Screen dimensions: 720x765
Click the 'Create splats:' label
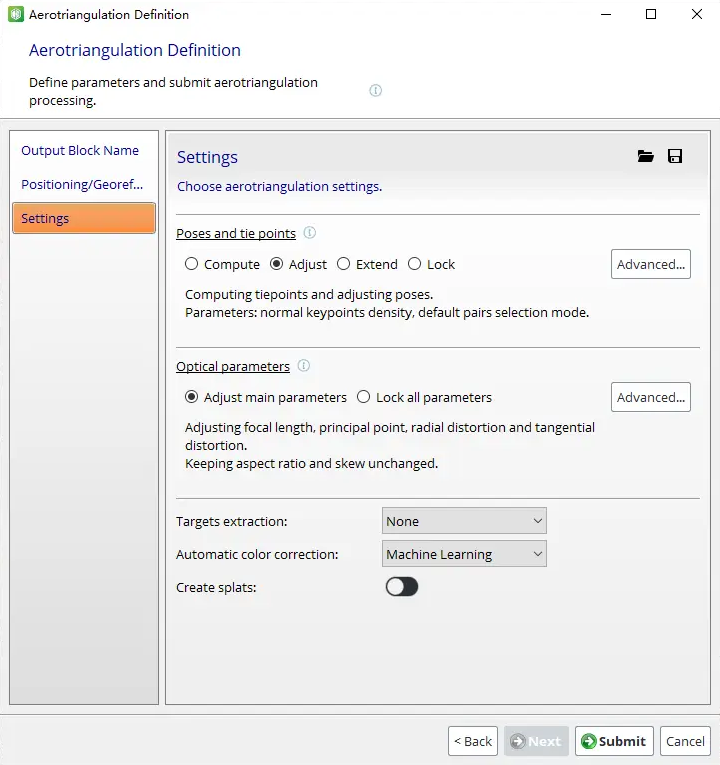[216, 587]
